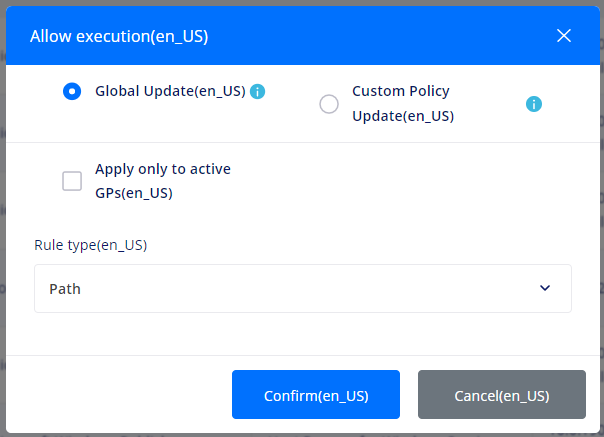Click the Path value in the combo box
604x437 pixels.
(65, 289)
